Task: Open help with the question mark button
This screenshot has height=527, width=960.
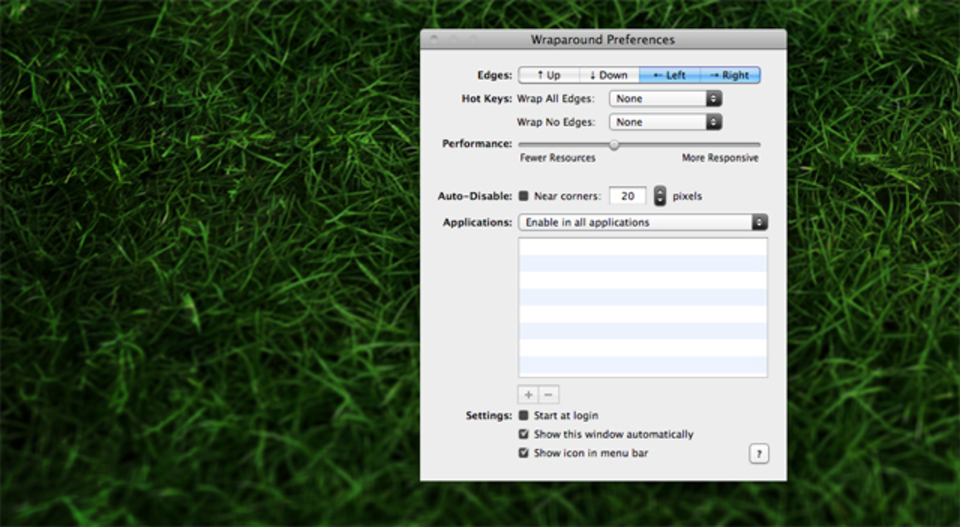Action: [x=759, y=454]
